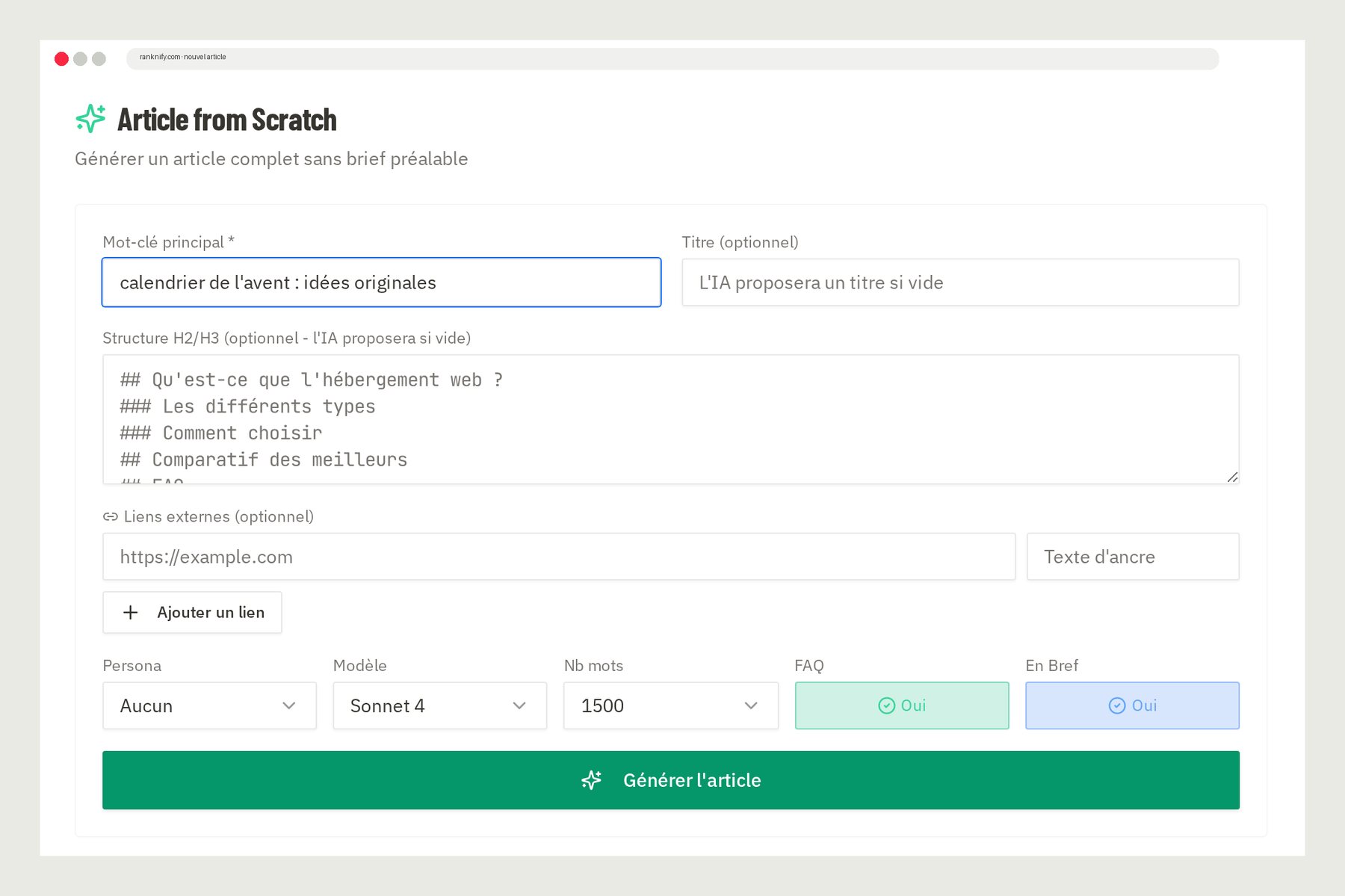Click the Liens externes (optionnel) label

click(219, 516)
